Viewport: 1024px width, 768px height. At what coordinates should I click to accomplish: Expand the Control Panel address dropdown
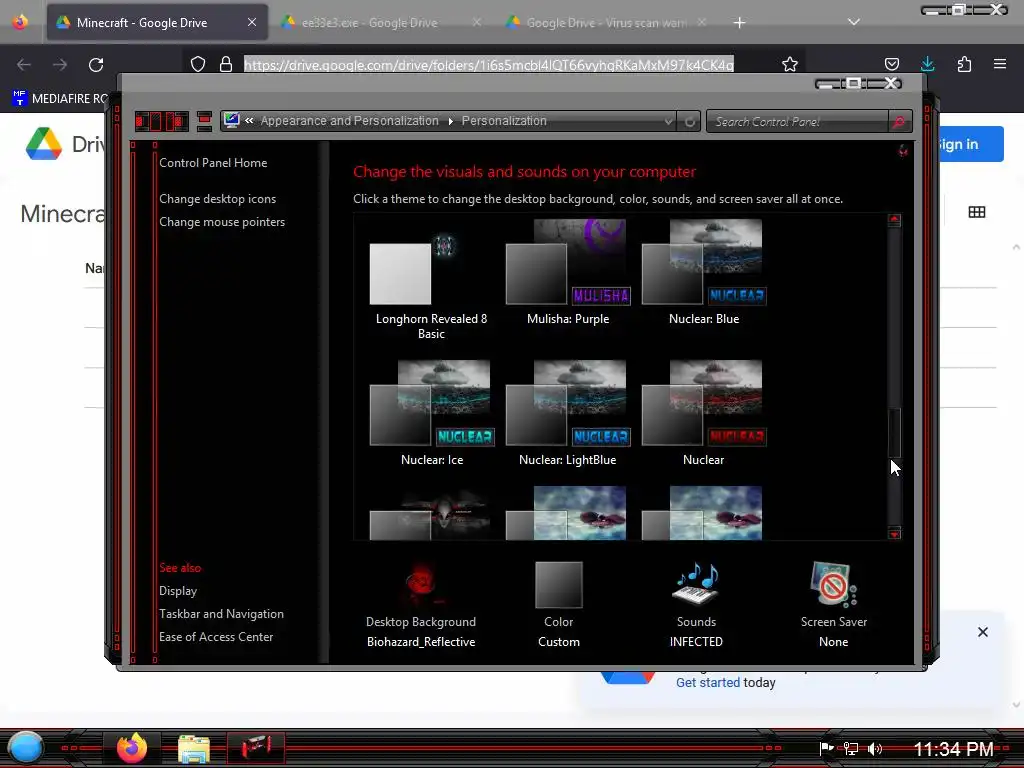pyautogui.click(x=668, y=121)
